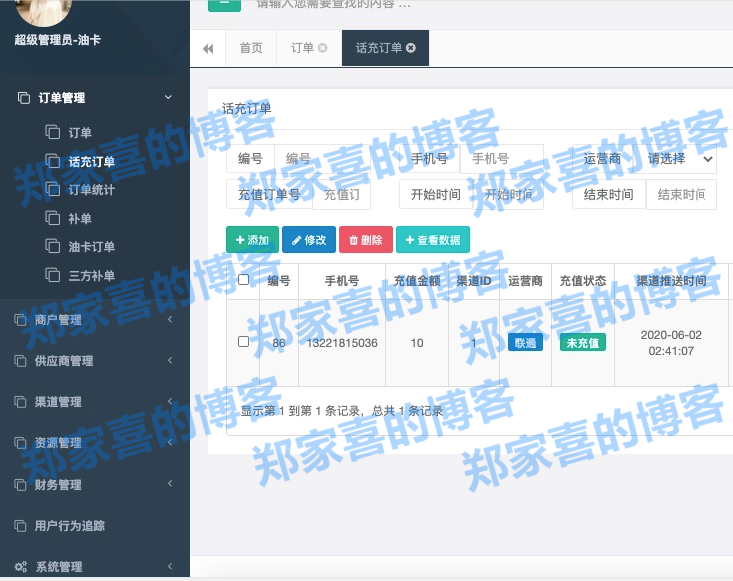
Task: Click the icon beside 订单 in sidebar
Action: pos(52,132)
